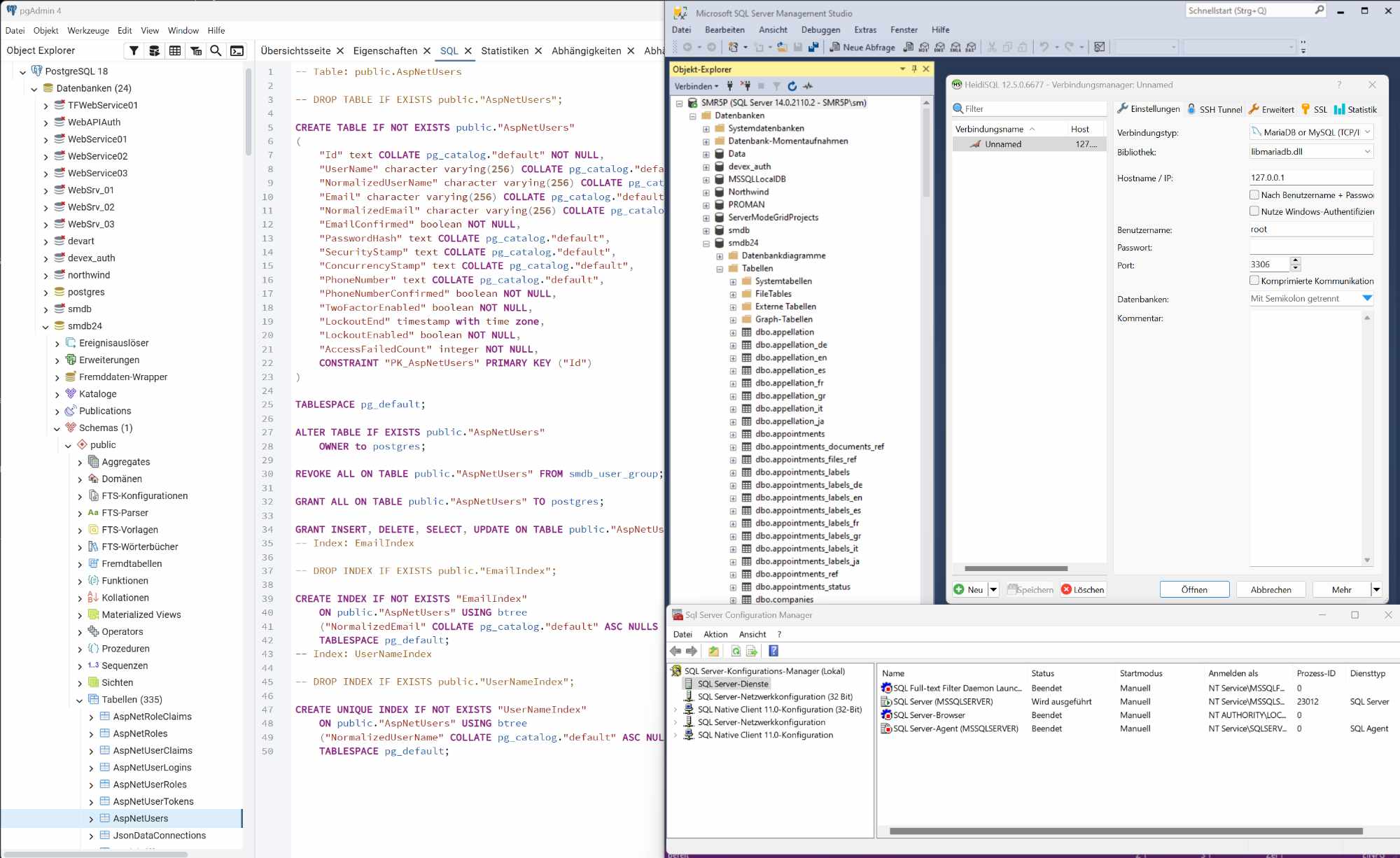The width and height of the screenshot is (1400, 858).
Task: Expand dbo.appellation table in SSMS tree
Action: (733, 332)
